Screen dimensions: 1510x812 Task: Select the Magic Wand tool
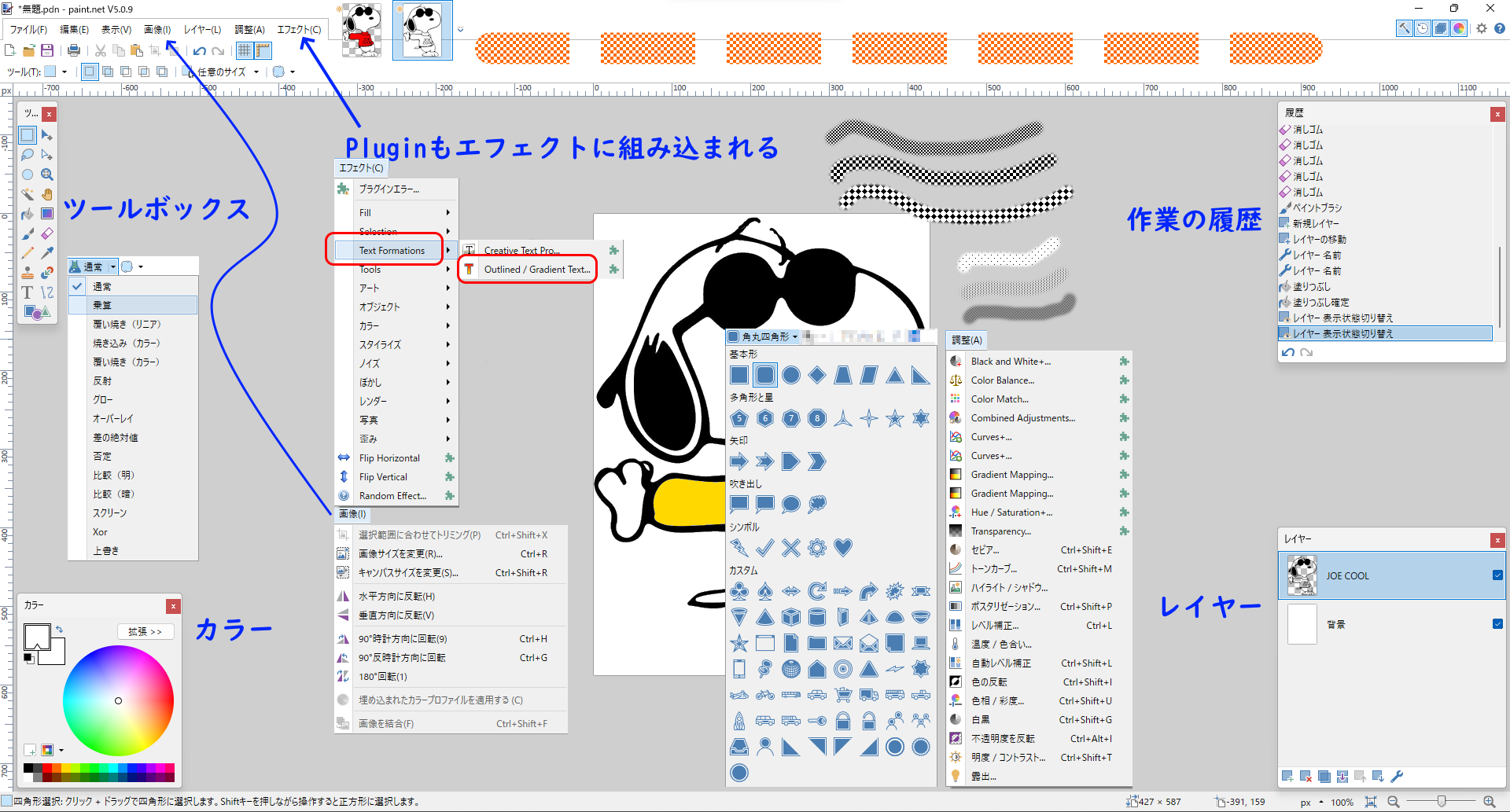pos(27,193)
